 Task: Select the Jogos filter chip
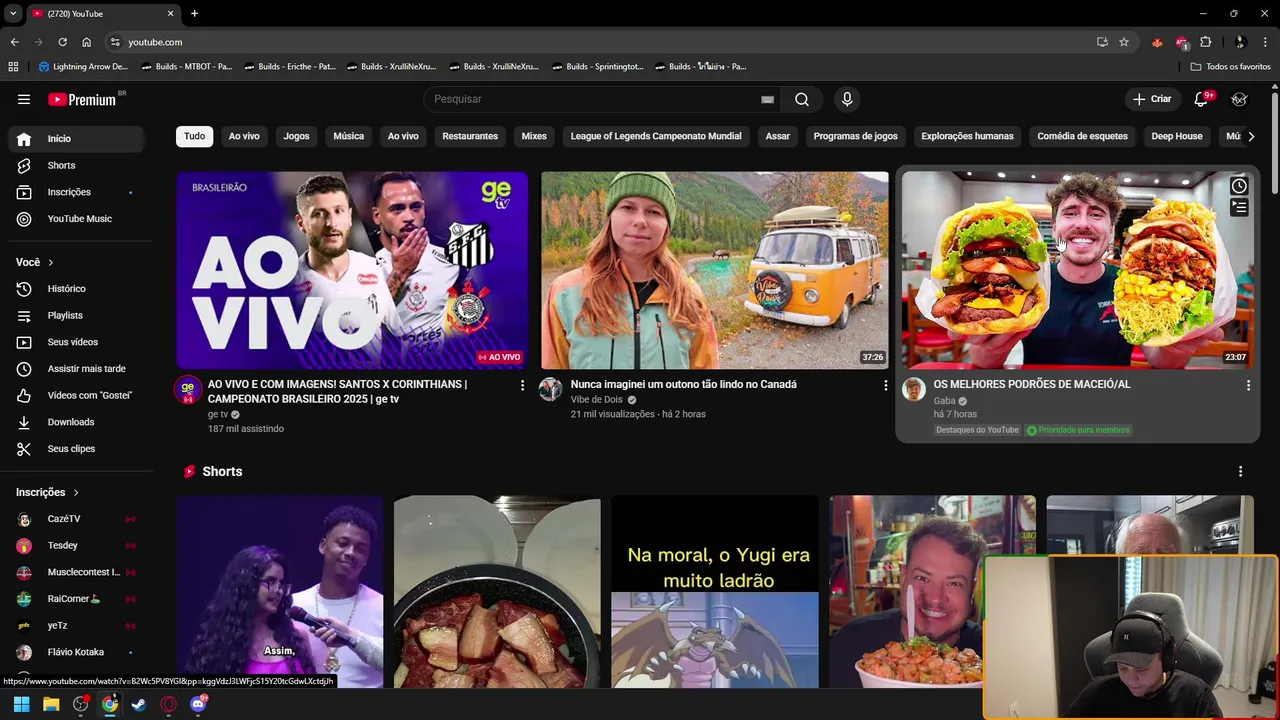[x=296, y=136]
